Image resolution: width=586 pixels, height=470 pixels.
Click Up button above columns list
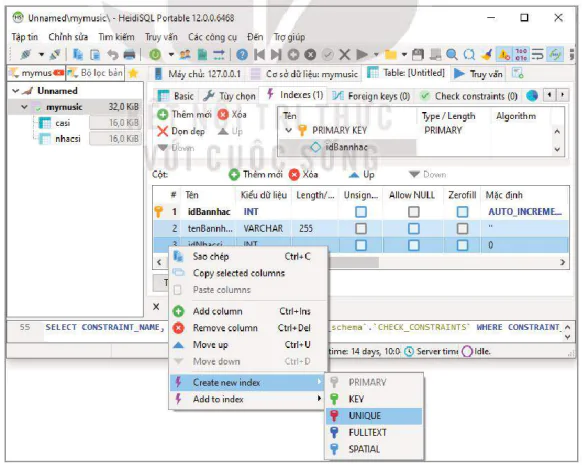(361, 174)
